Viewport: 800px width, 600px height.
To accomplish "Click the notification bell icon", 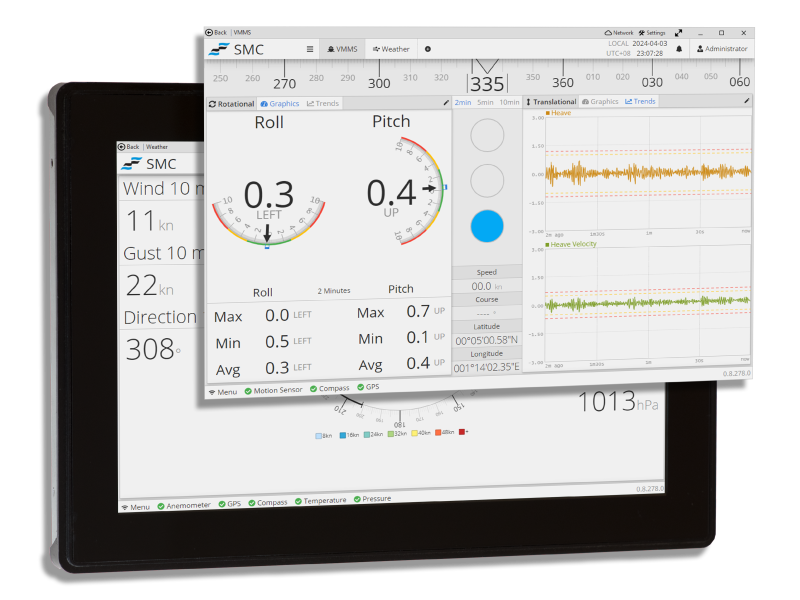I will point(679,48).
